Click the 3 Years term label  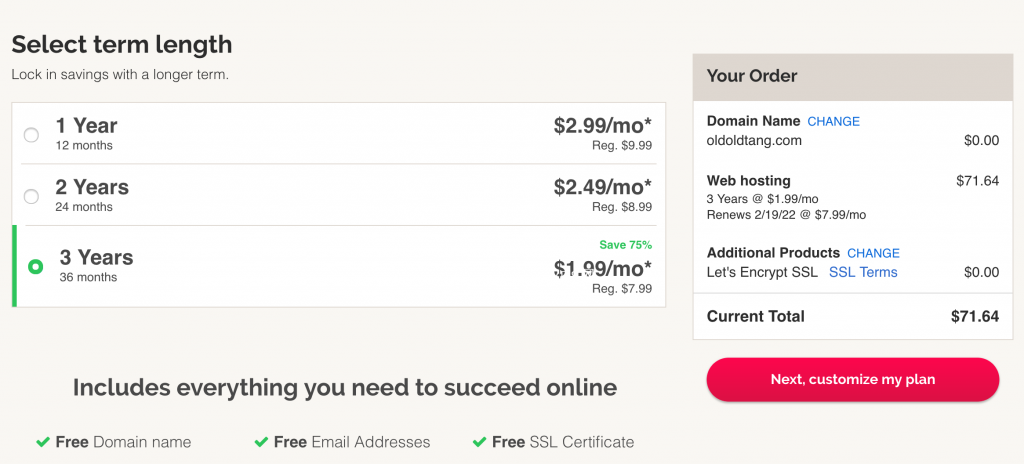pos(97,257)
